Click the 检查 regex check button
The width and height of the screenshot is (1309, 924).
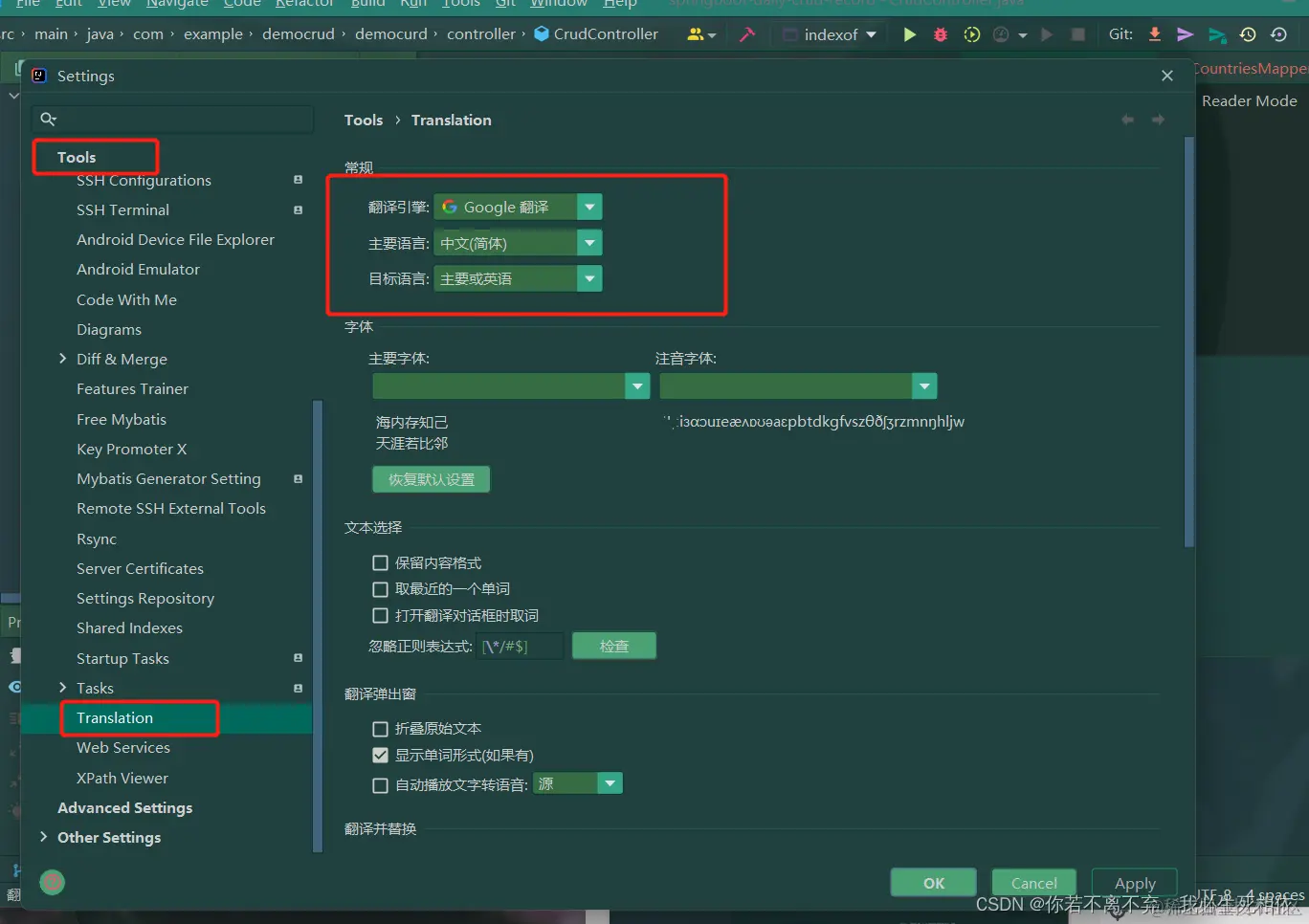click(614, 647)
